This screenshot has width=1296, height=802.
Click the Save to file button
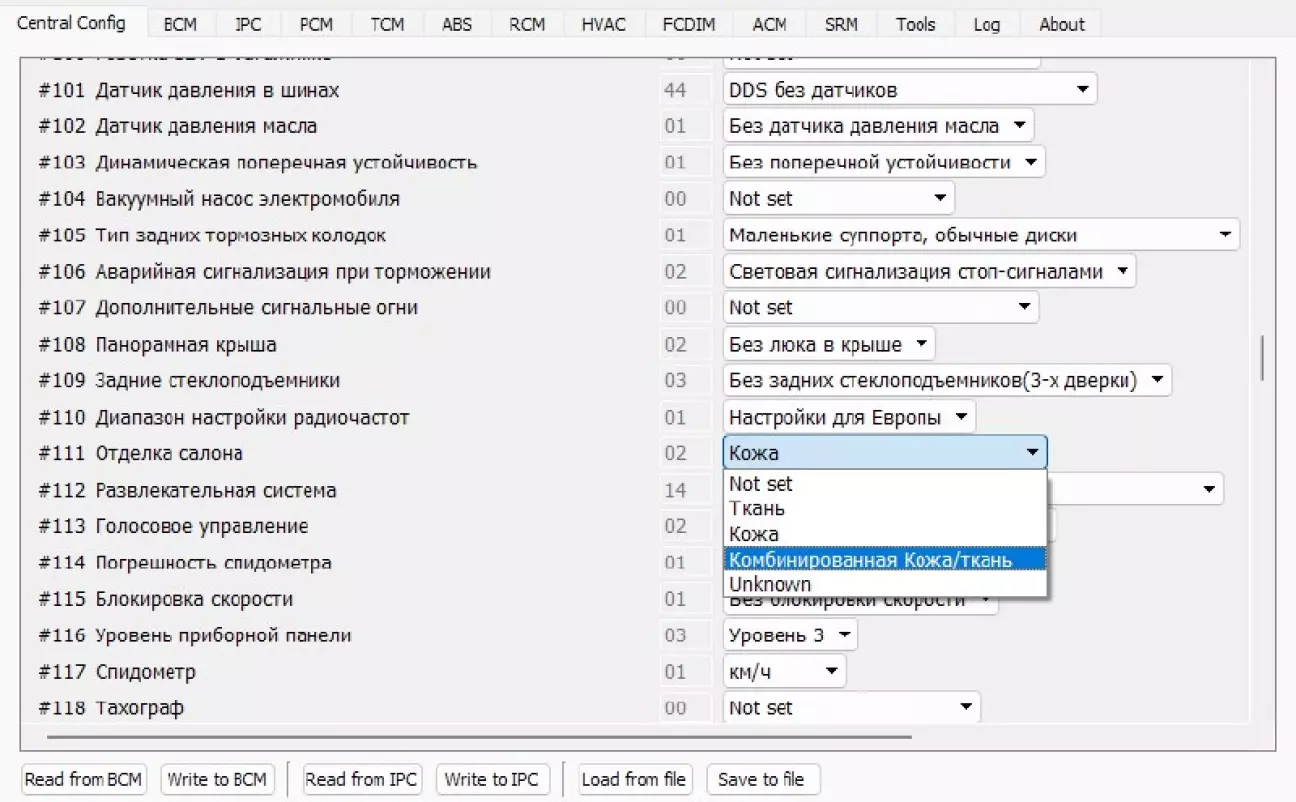pos(761,779)
